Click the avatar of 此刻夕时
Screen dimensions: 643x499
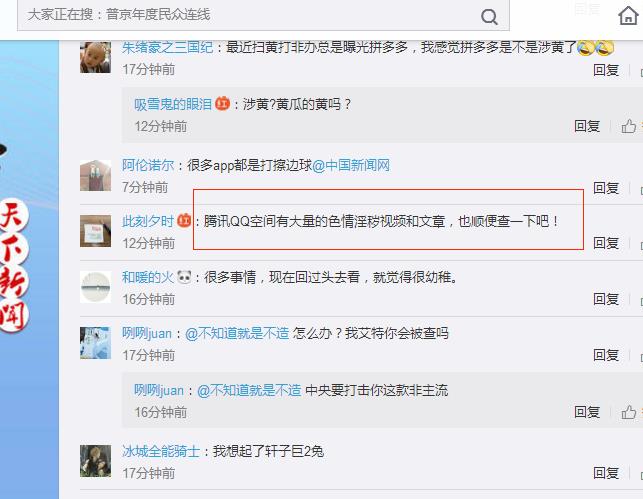click(x=95, y=231)
